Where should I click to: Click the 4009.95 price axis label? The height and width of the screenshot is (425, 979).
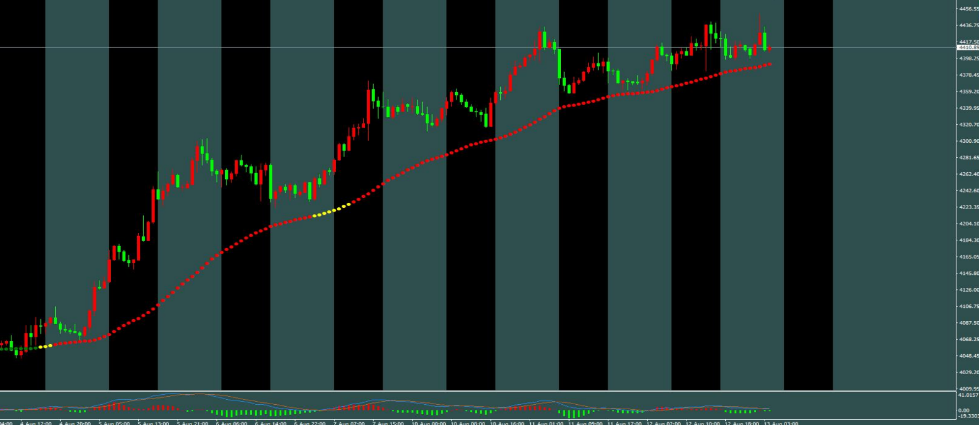[969, 388]
